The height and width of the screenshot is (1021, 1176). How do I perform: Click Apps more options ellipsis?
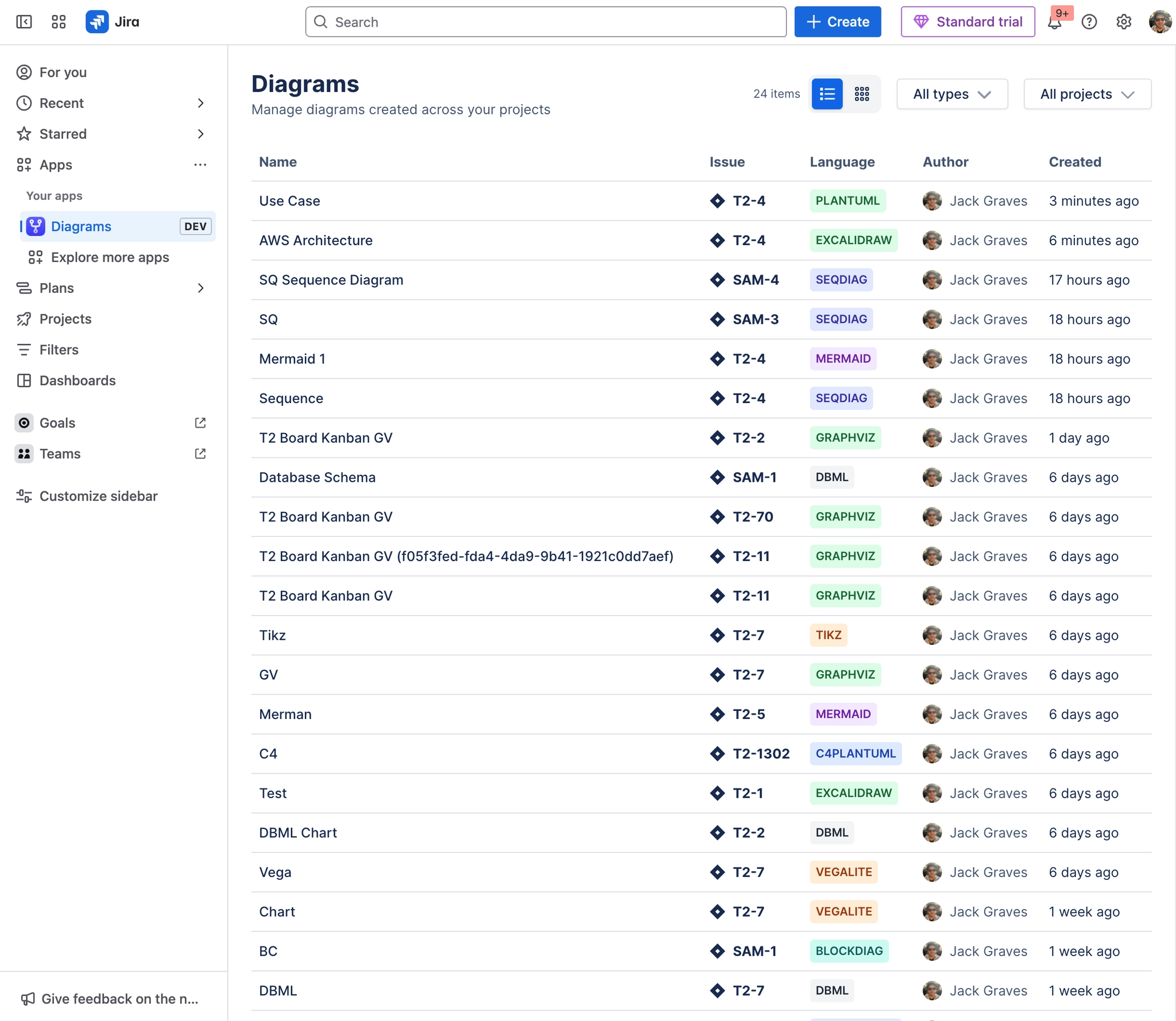(200, 165)
